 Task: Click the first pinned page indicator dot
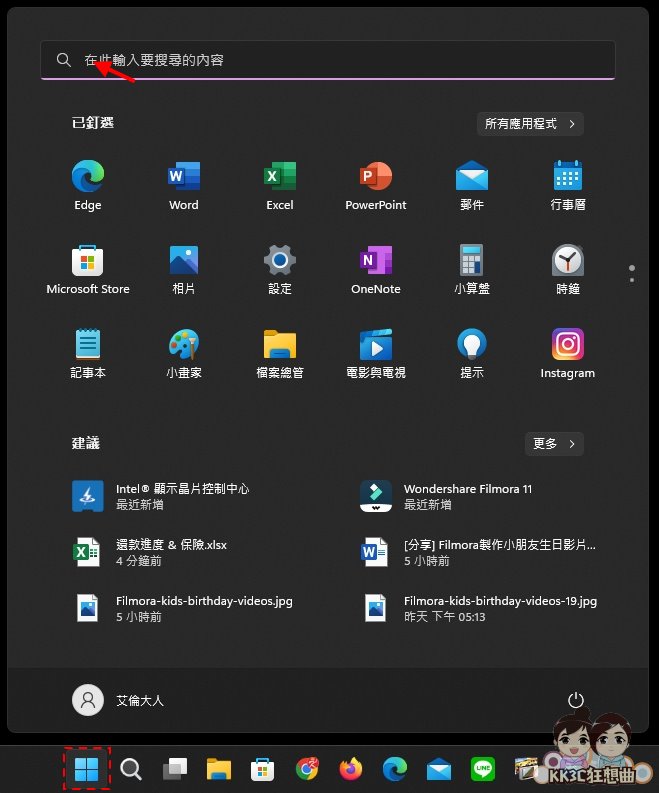(632, 268)
